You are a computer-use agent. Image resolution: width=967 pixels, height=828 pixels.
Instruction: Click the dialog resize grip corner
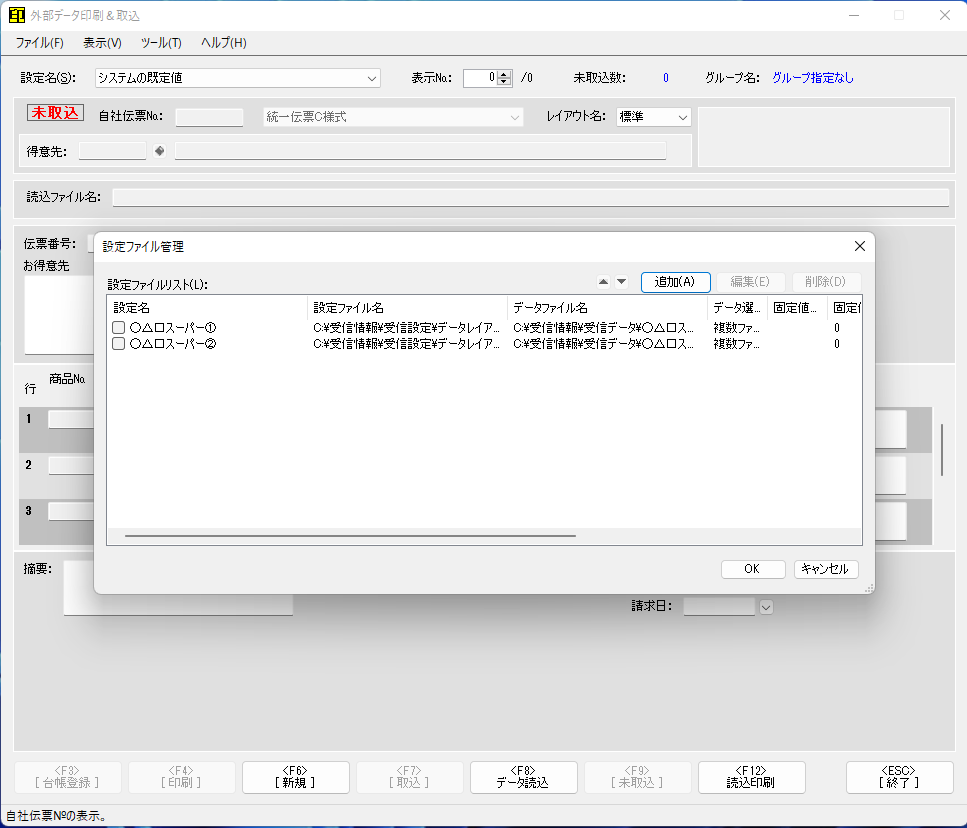click(x=869, y=589)
